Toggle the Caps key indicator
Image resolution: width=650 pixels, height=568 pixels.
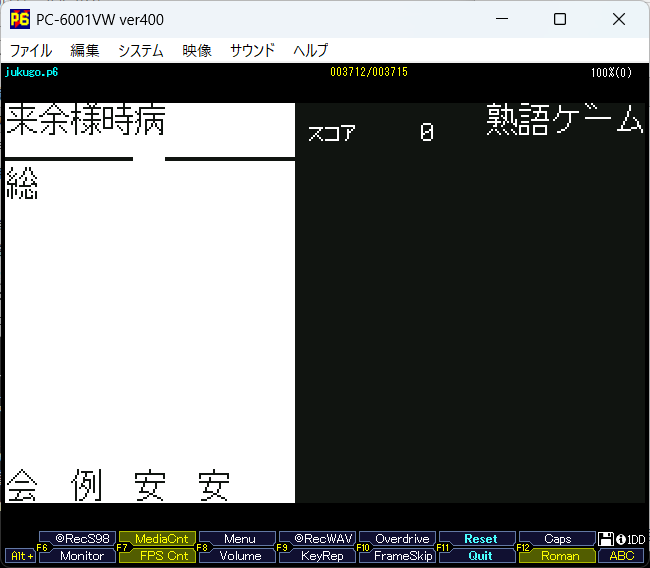(558, 539)
